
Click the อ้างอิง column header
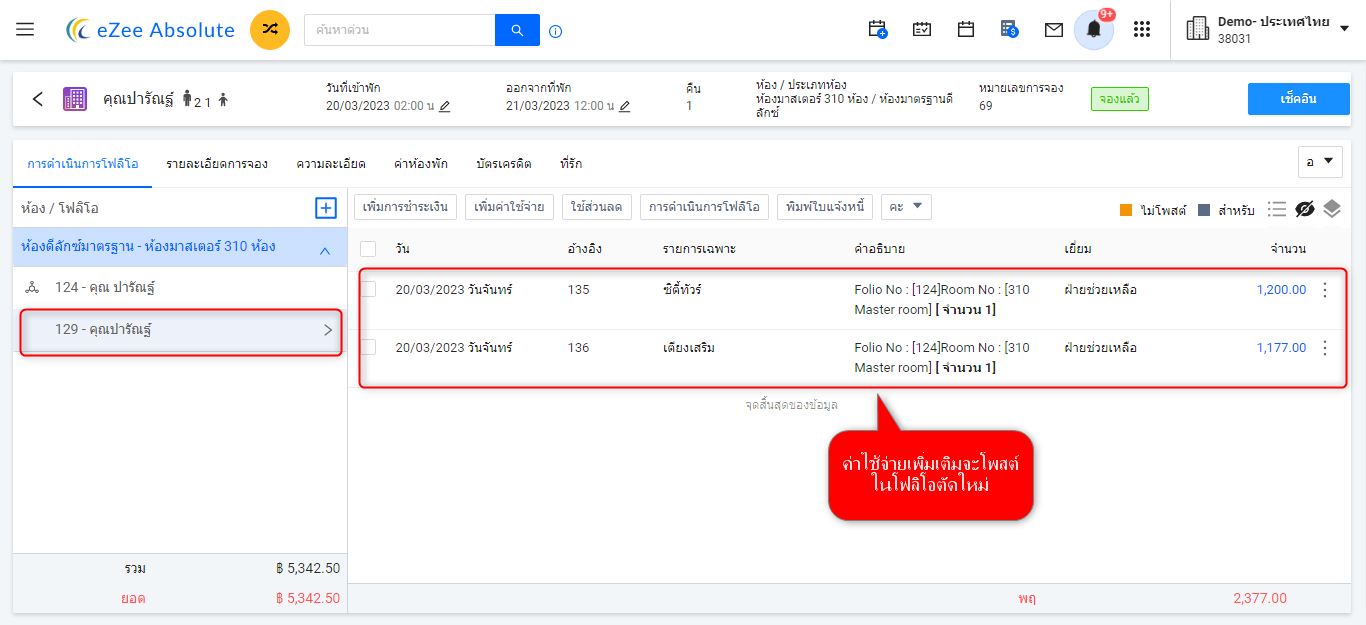(x=584, y=248)
